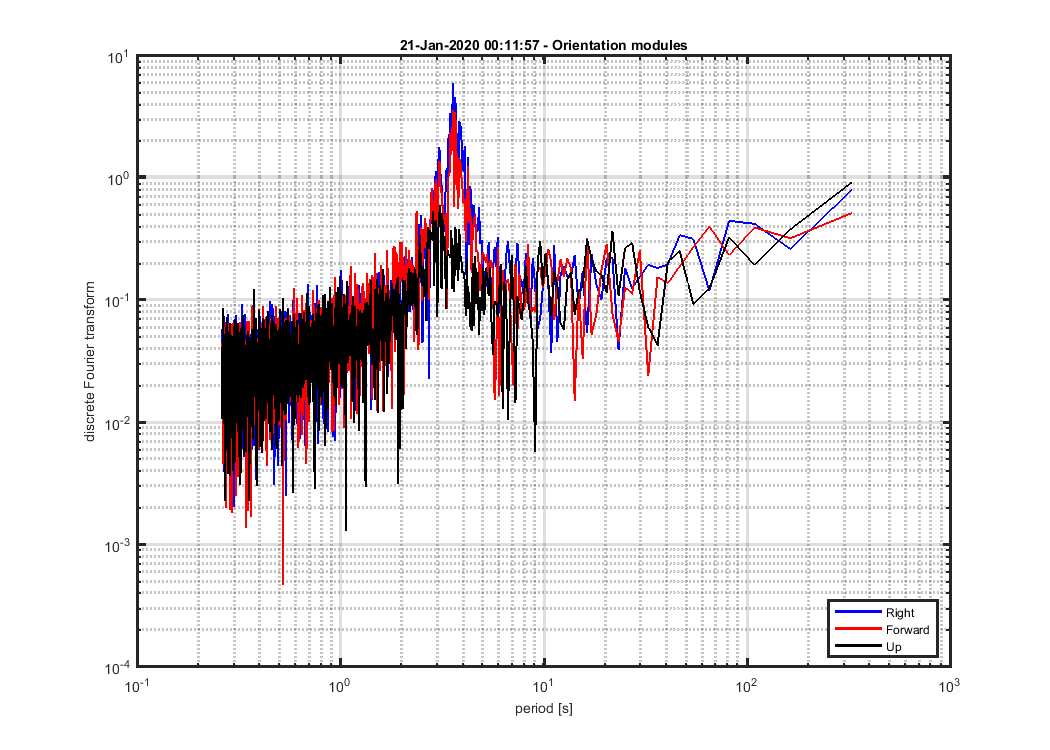1050x750 pixels.
Task: Click the 10^-3 tick label on y-axis
Action: 117,546
